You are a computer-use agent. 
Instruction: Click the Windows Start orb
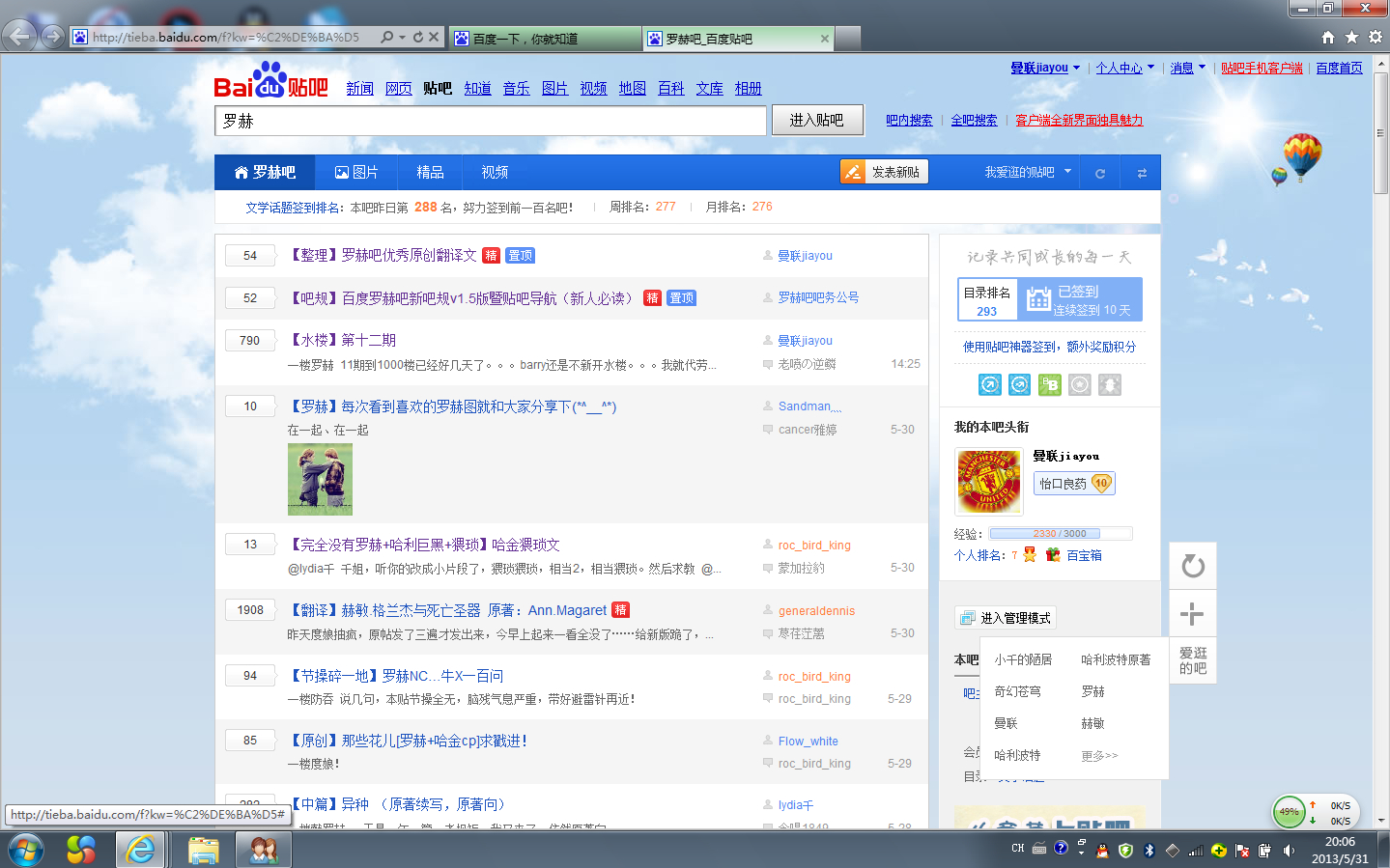[x=26, y=850]
